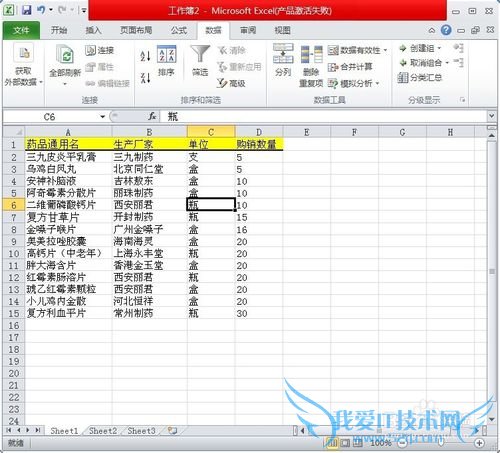Switch to Page Layout tab
The width and height of the screenshot is (500, 453).
[x=136, y=30]
